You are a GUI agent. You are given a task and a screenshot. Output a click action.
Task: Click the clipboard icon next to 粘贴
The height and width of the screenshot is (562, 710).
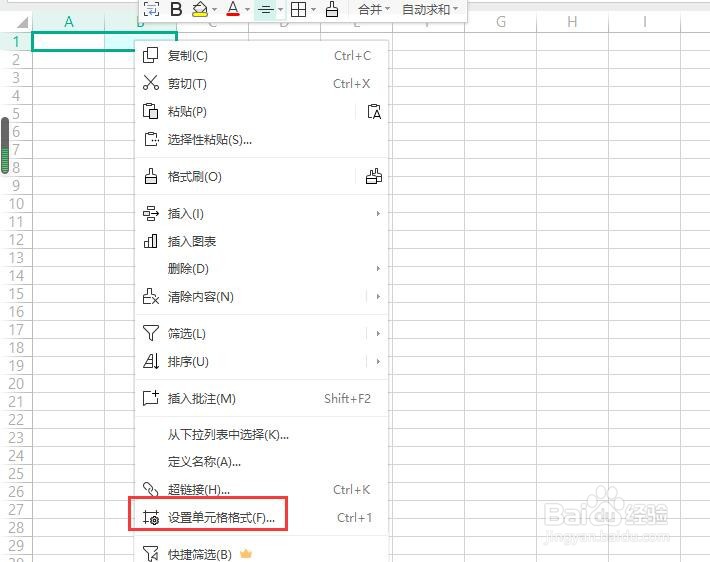[x=150, y=111]
